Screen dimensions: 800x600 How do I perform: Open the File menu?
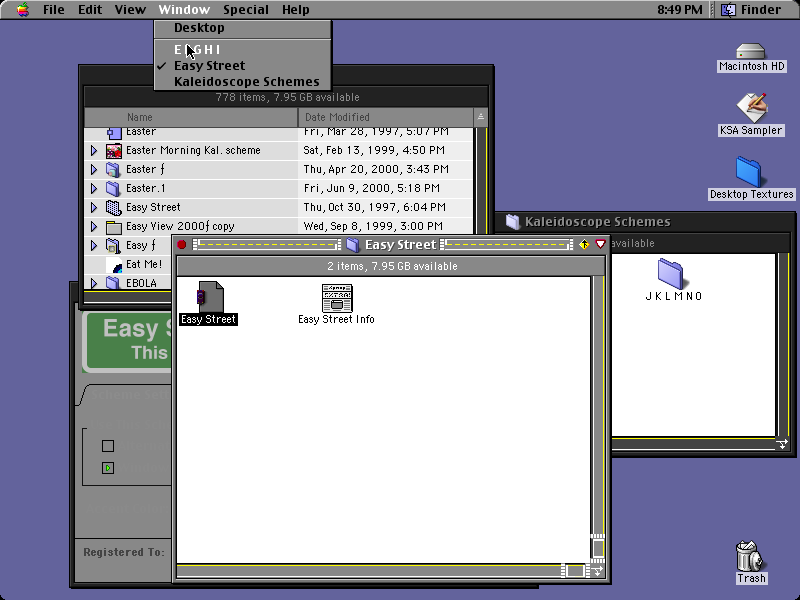[54, 9]
